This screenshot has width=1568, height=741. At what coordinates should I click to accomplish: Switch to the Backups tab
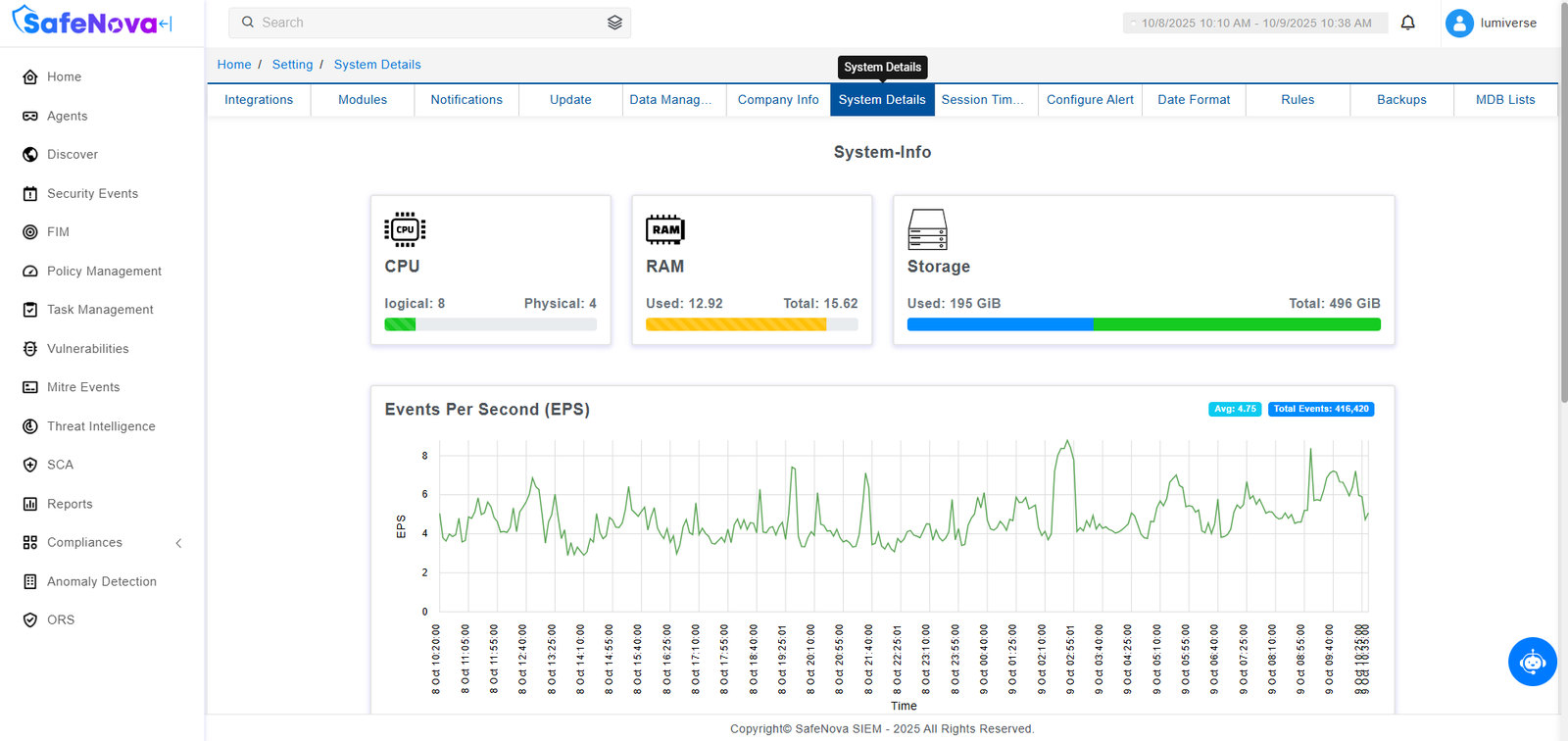point(1401,100)
